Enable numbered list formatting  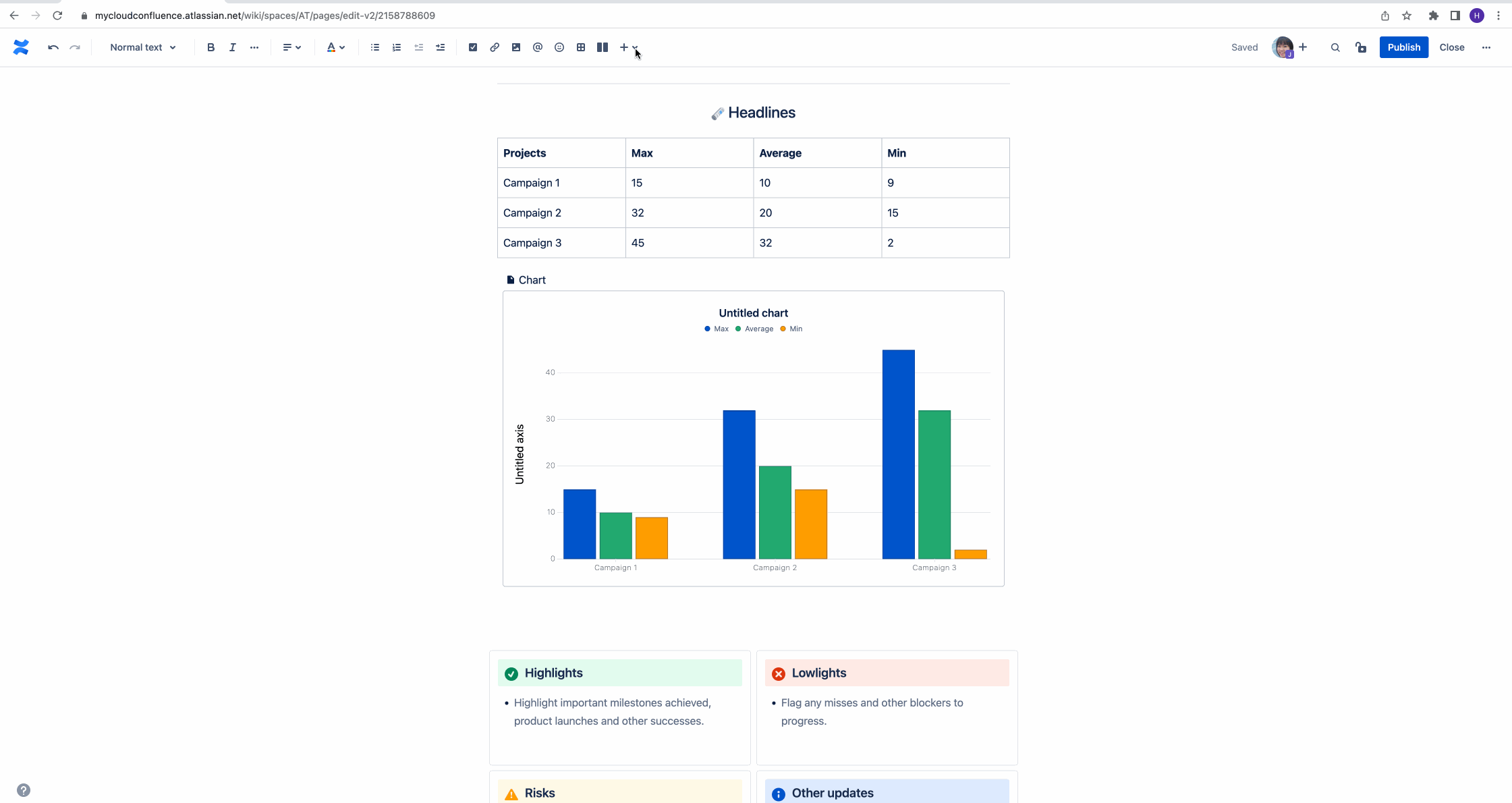(397, 47)
